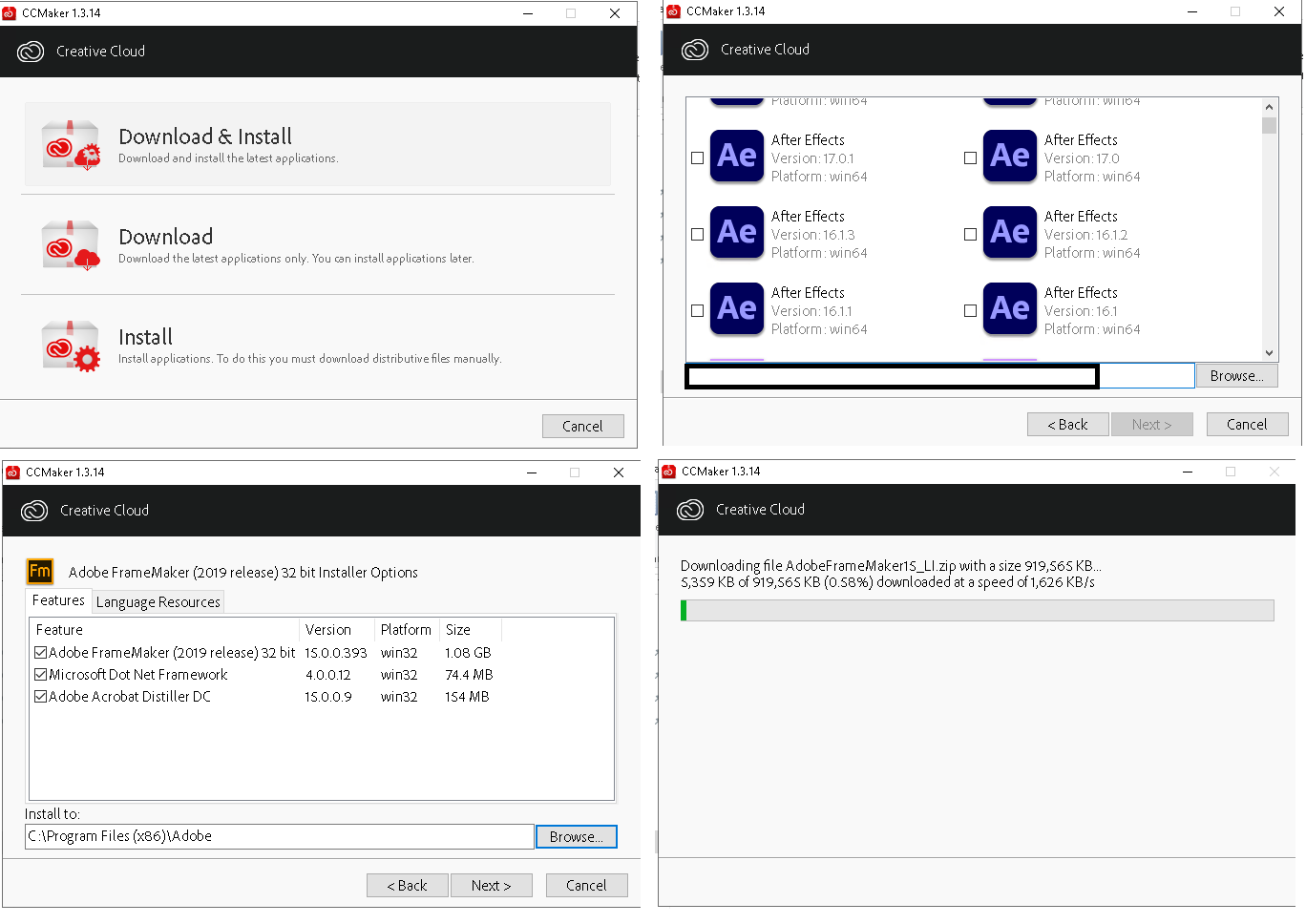Image resolution: width=1306 pixels, height=924 pixels.
Task: Click the Download cloud package icon
Action: tap(72, 245)
